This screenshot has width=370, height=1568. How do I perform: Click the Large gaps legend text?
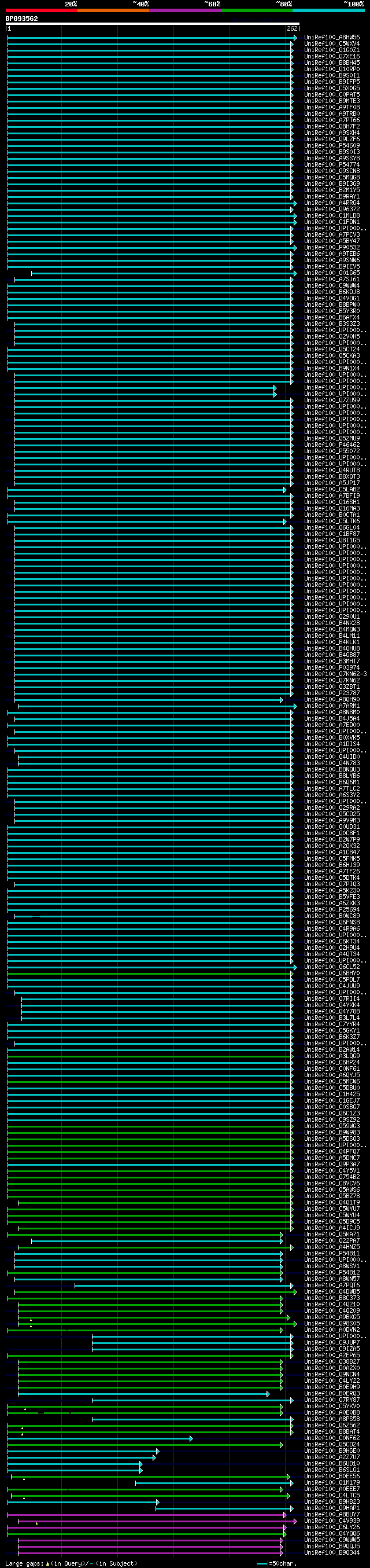(71, 1563)
